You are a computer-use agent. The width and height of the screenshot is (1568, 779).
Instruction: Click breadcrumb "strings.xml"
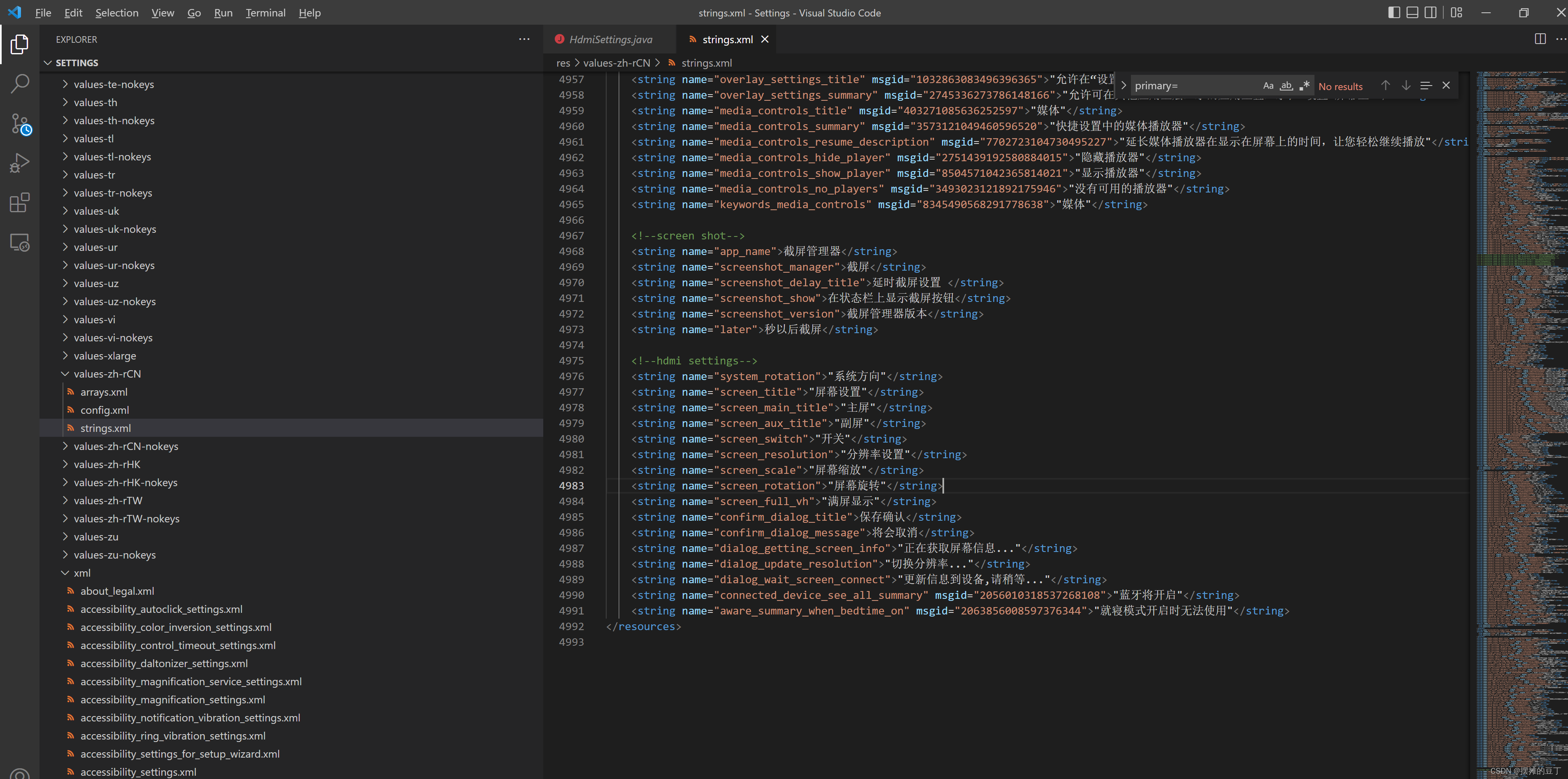pos(706,63)
